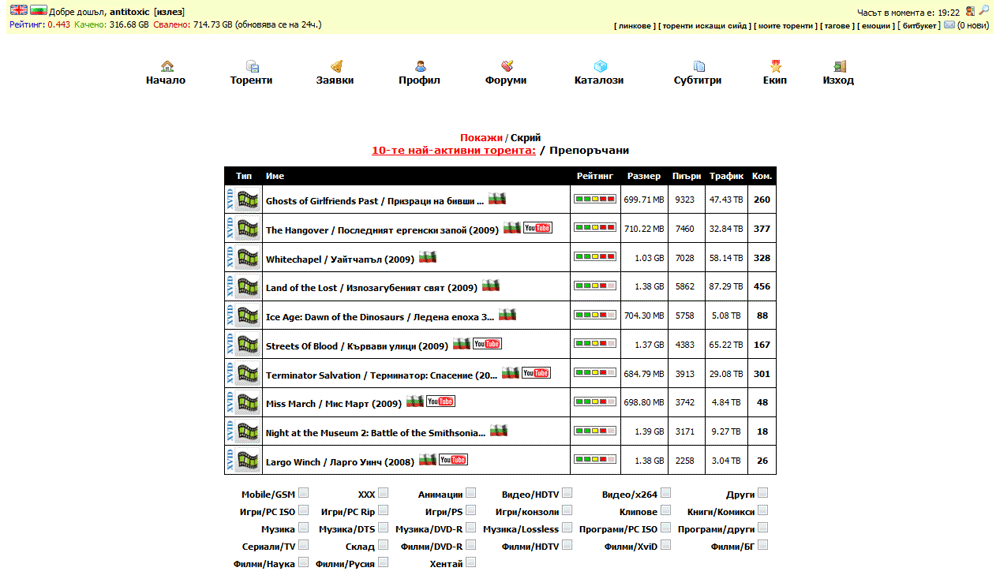Click the rating bar for Ghosts of Girlfriends Past

tap(594, 199)
